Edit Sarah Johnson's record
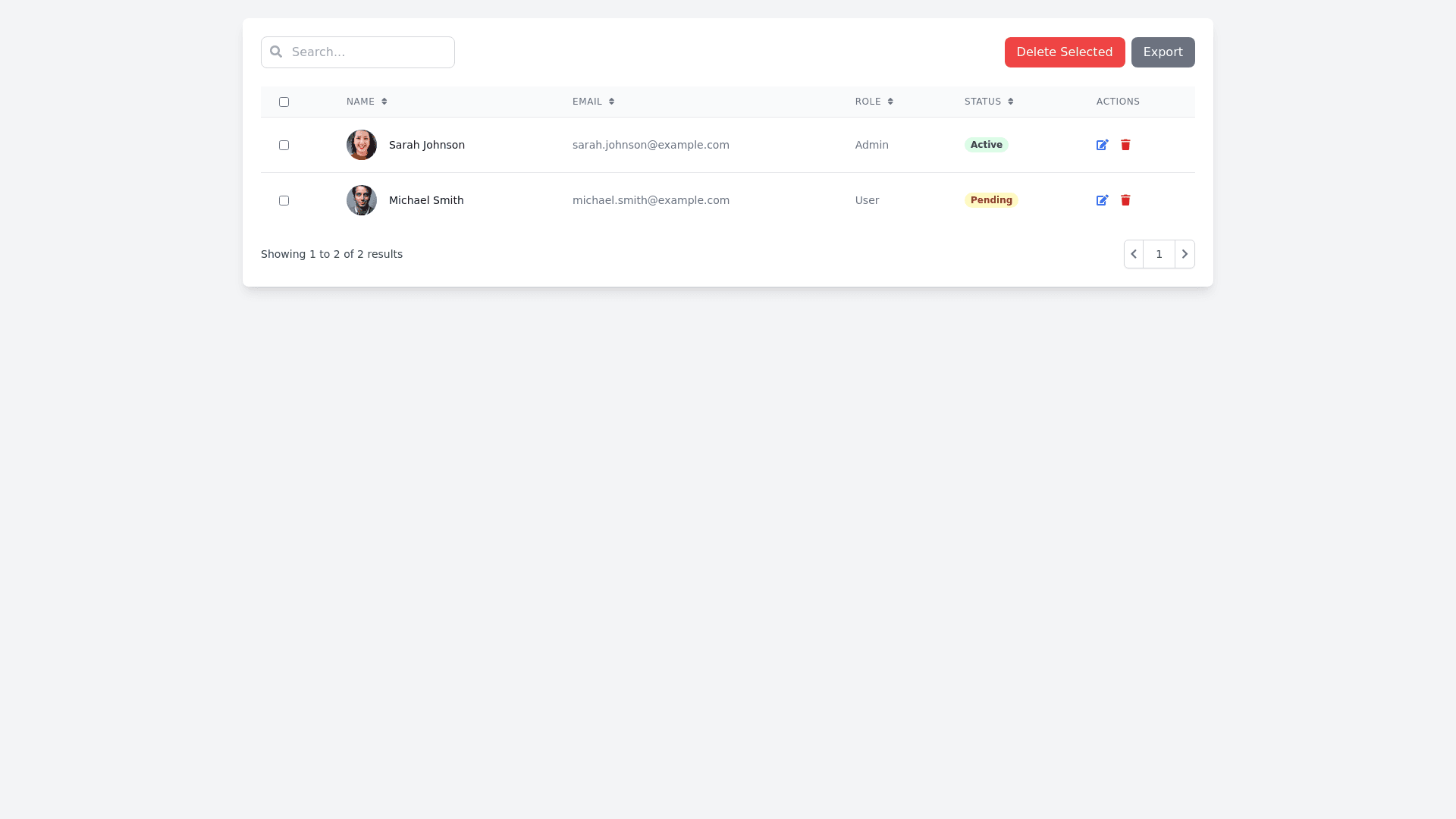 (x=1102, y=145)
